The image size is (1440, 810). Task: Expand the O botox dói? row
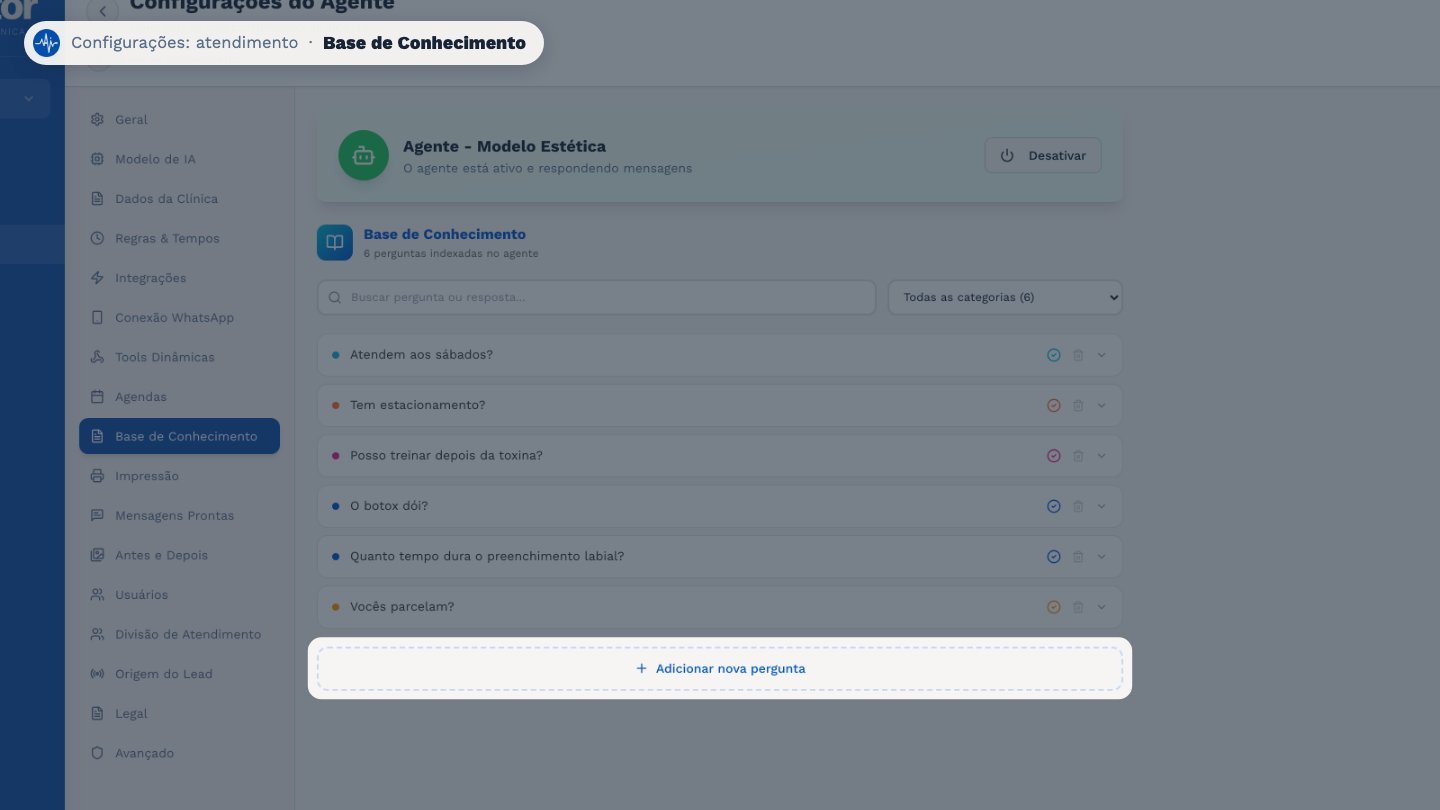pos(1102,506)
